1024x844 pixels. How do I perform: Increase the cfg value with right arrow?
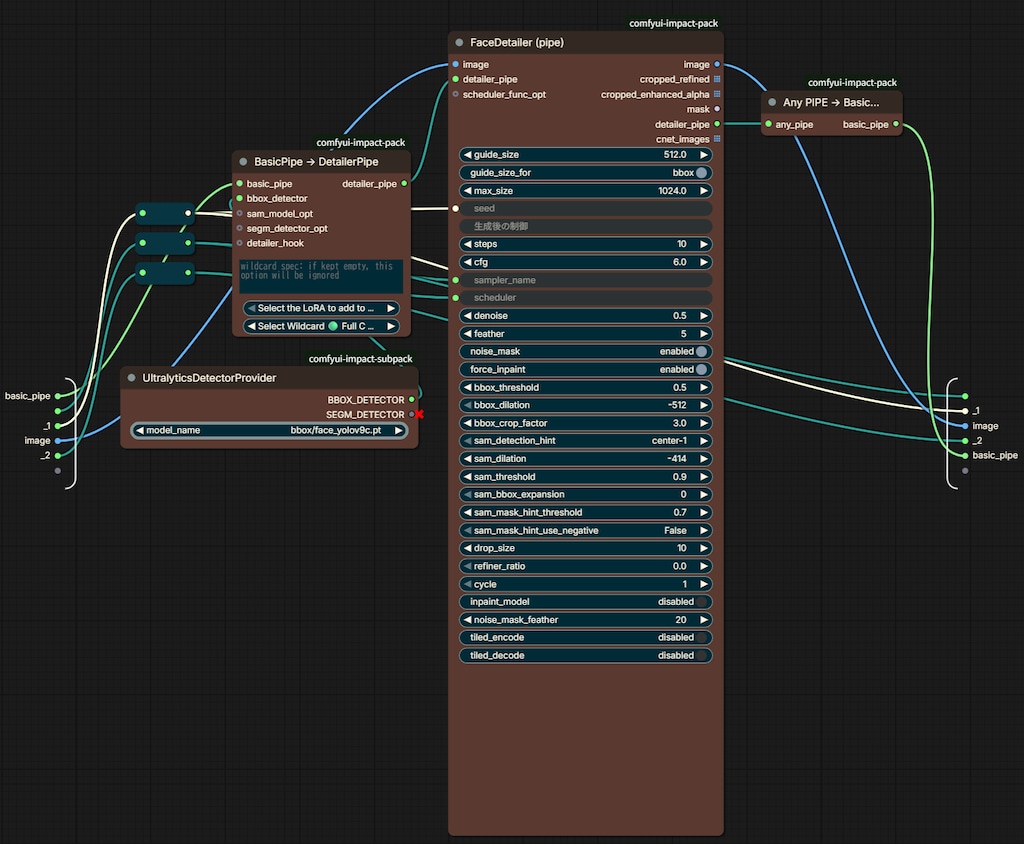[704, 262]
